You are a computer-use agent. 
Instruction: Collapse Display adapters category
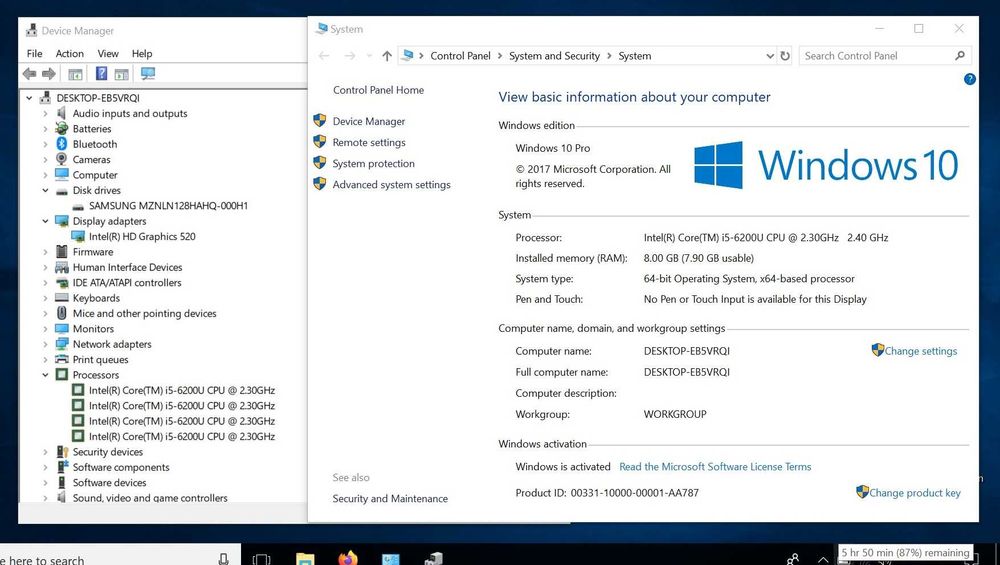45,221
